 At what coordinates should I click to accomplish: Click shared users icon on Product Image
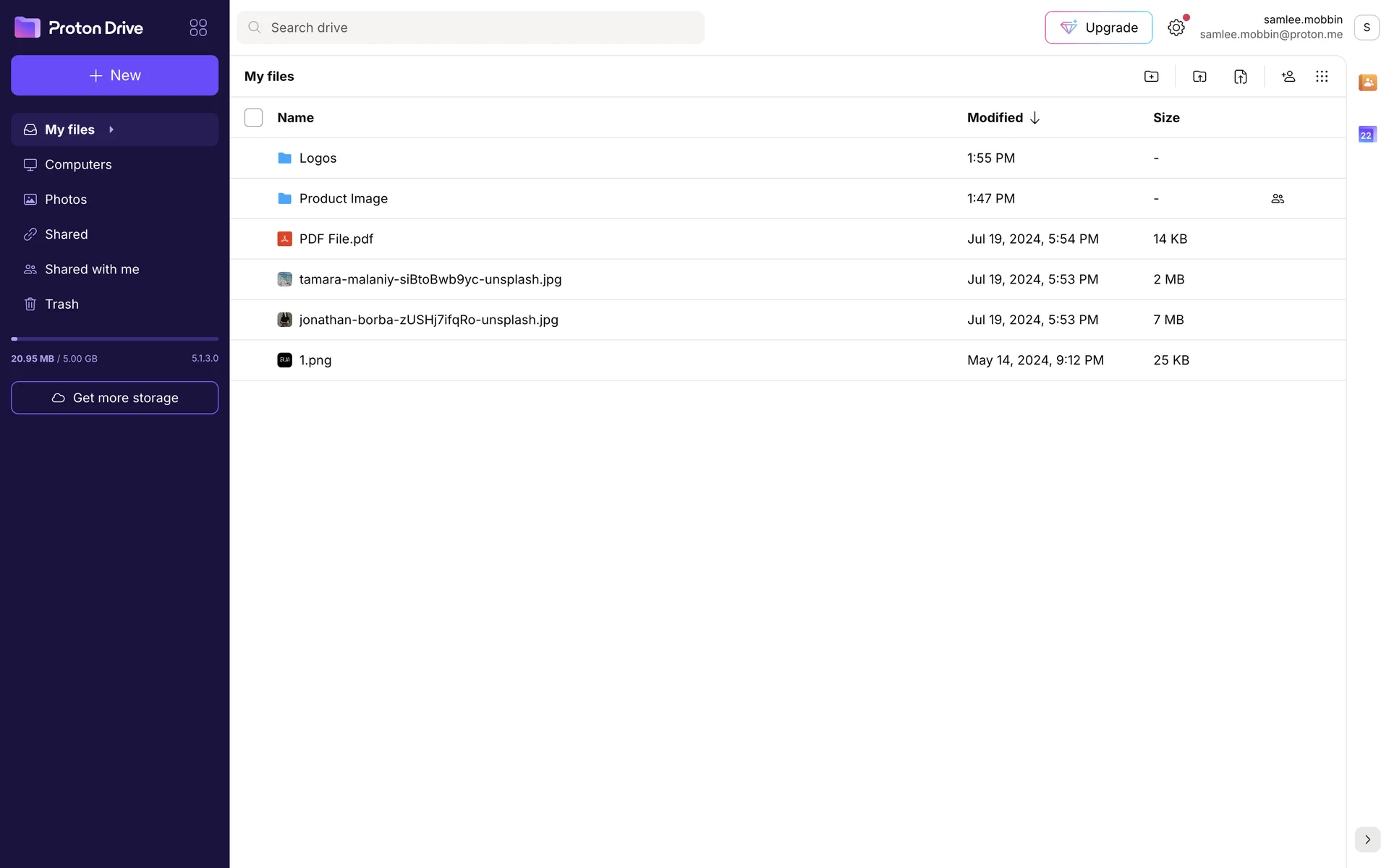click(x=1278, y=199)
